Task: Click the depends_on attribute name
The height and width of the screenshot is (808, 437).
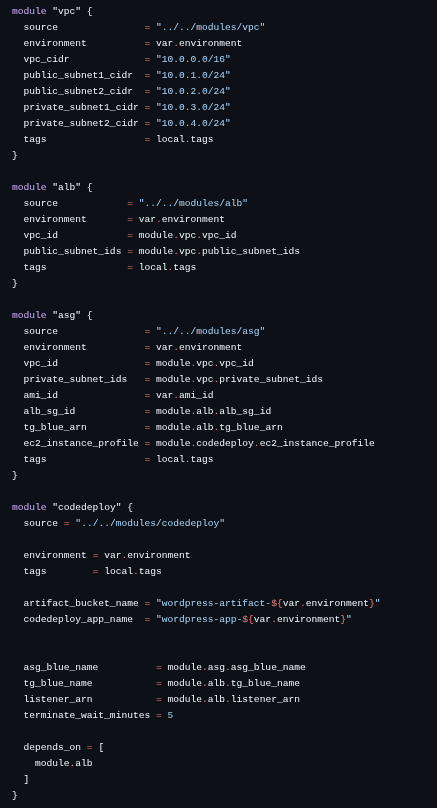Action: pos(52,747)
